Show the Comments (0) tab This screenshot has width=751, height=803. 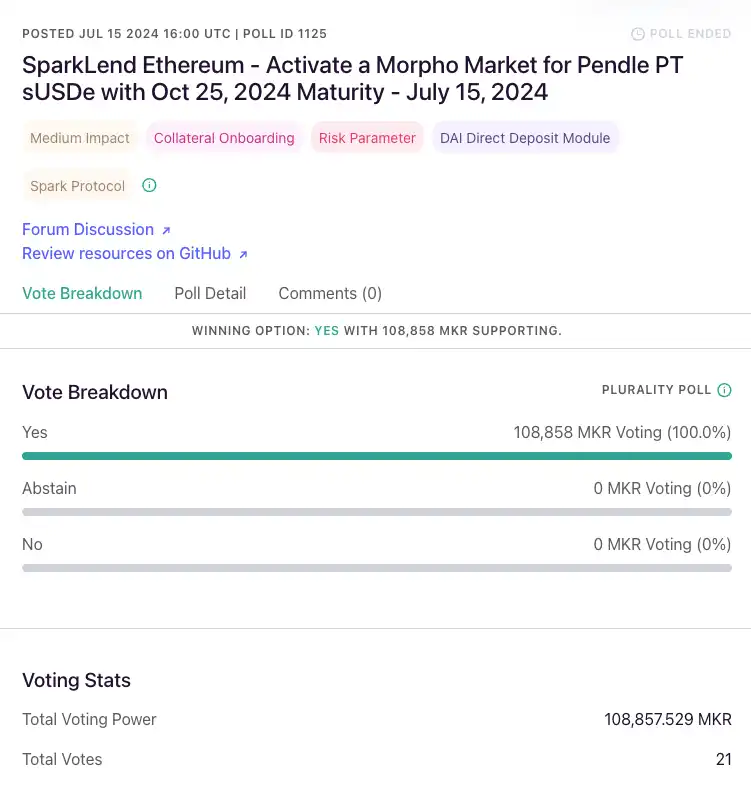tap(330, 293)
